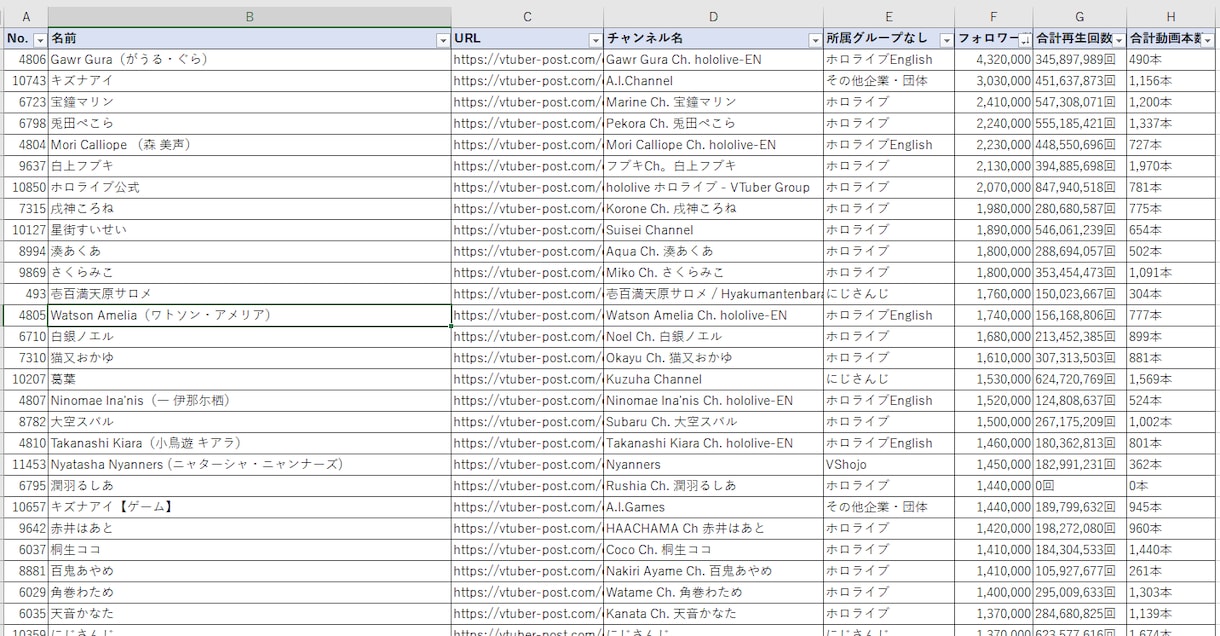The width and height of the screenshot is (1220, 636).
Task: Select column D by its header
Action: pyautogui.click(x=714, y=17)
